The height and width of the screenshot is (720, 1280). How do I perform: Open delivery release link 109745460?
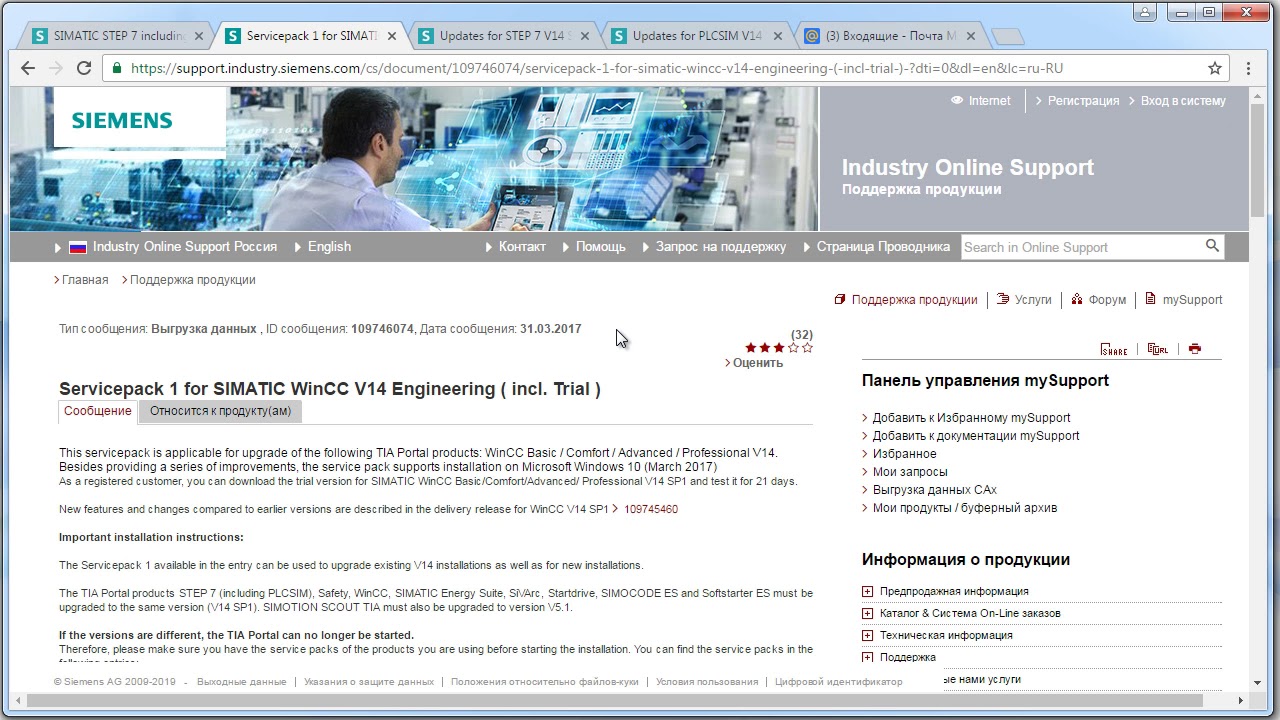click(651, 509)
